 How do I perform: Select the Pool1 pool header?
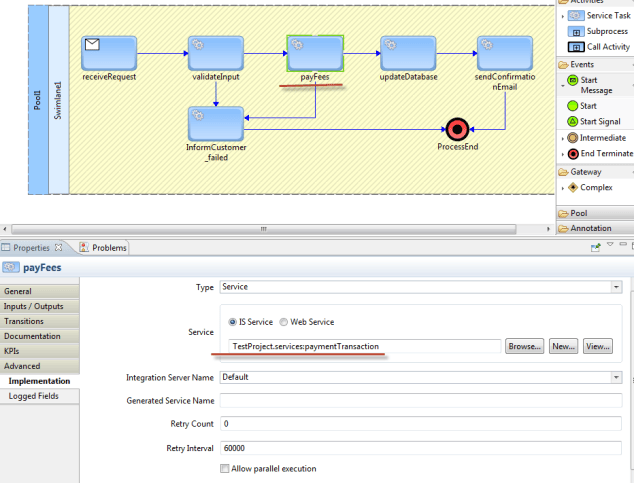tap(38, 100)
